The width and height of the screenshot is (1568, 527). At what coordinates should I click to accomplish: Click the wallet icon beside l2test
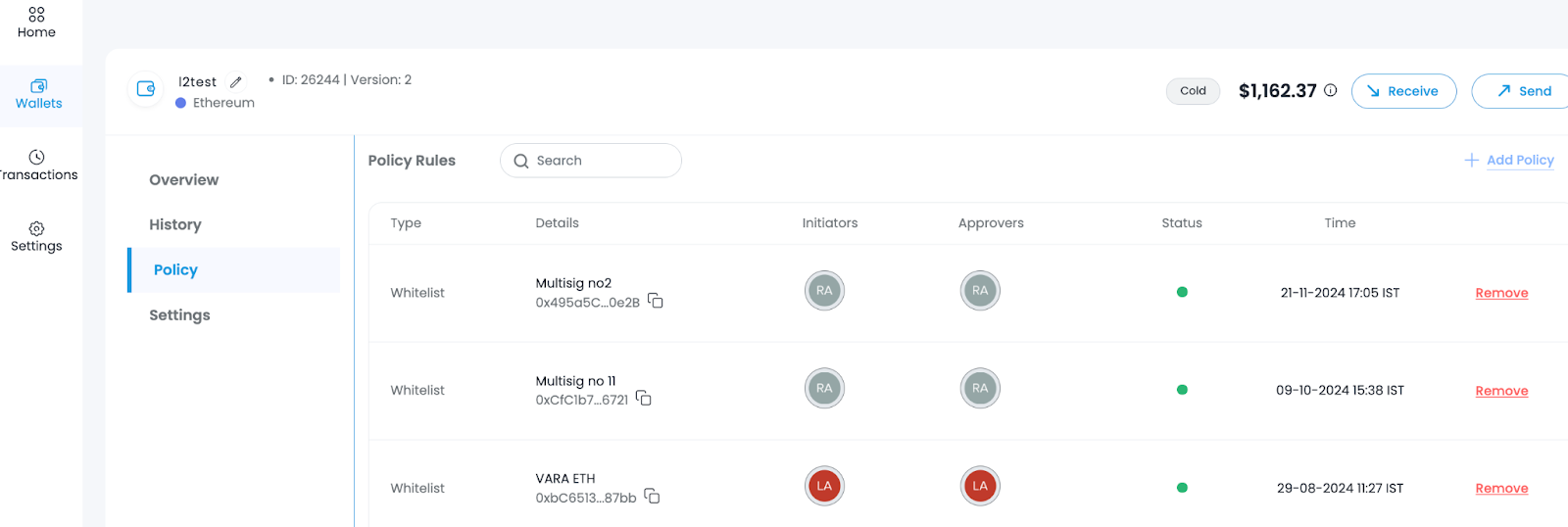tap(146, 89)
